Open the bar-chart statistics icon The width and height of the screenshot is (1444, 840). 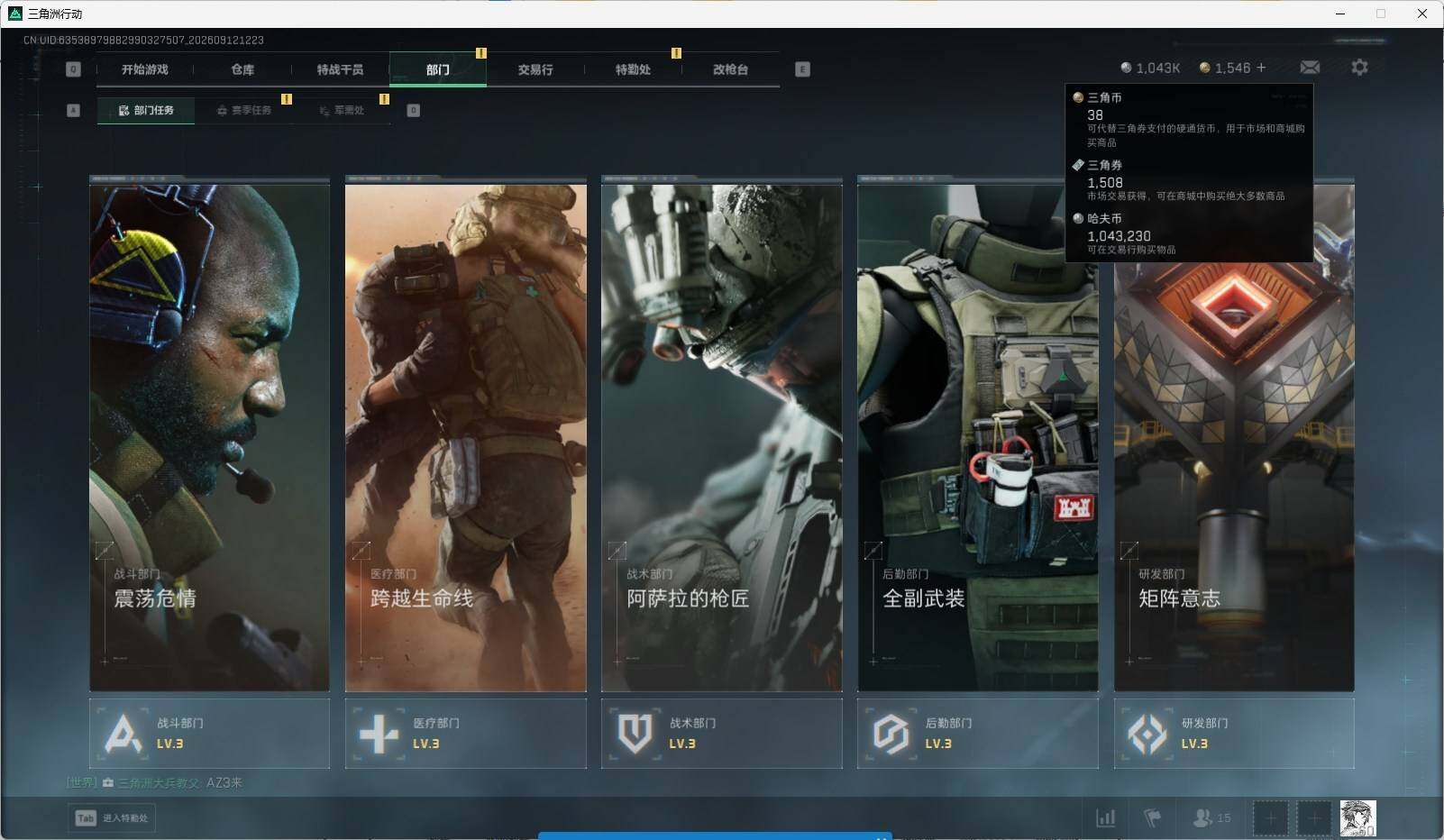(1105, 818)
